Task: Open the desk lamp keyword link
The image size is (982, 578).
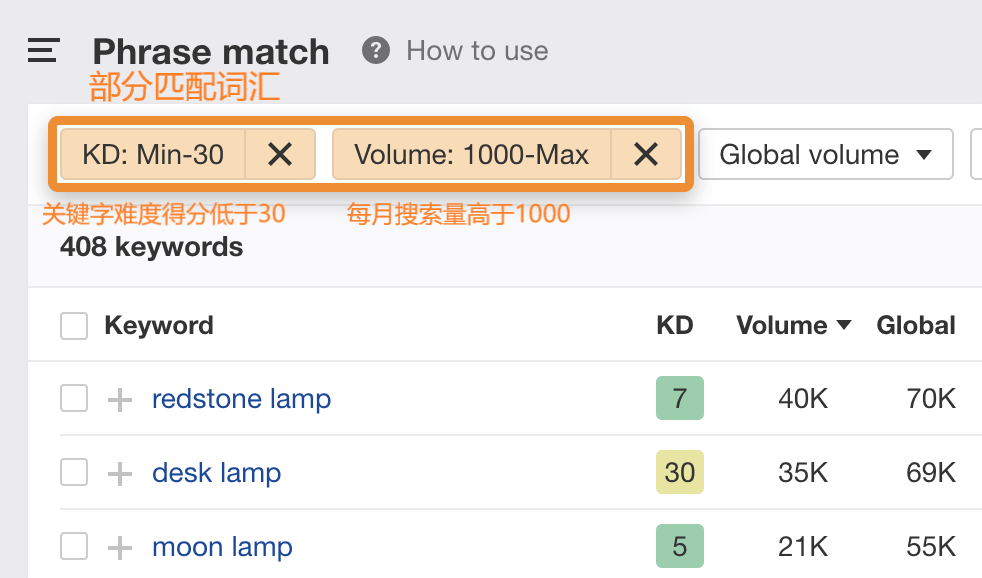Action: (216, 472)
